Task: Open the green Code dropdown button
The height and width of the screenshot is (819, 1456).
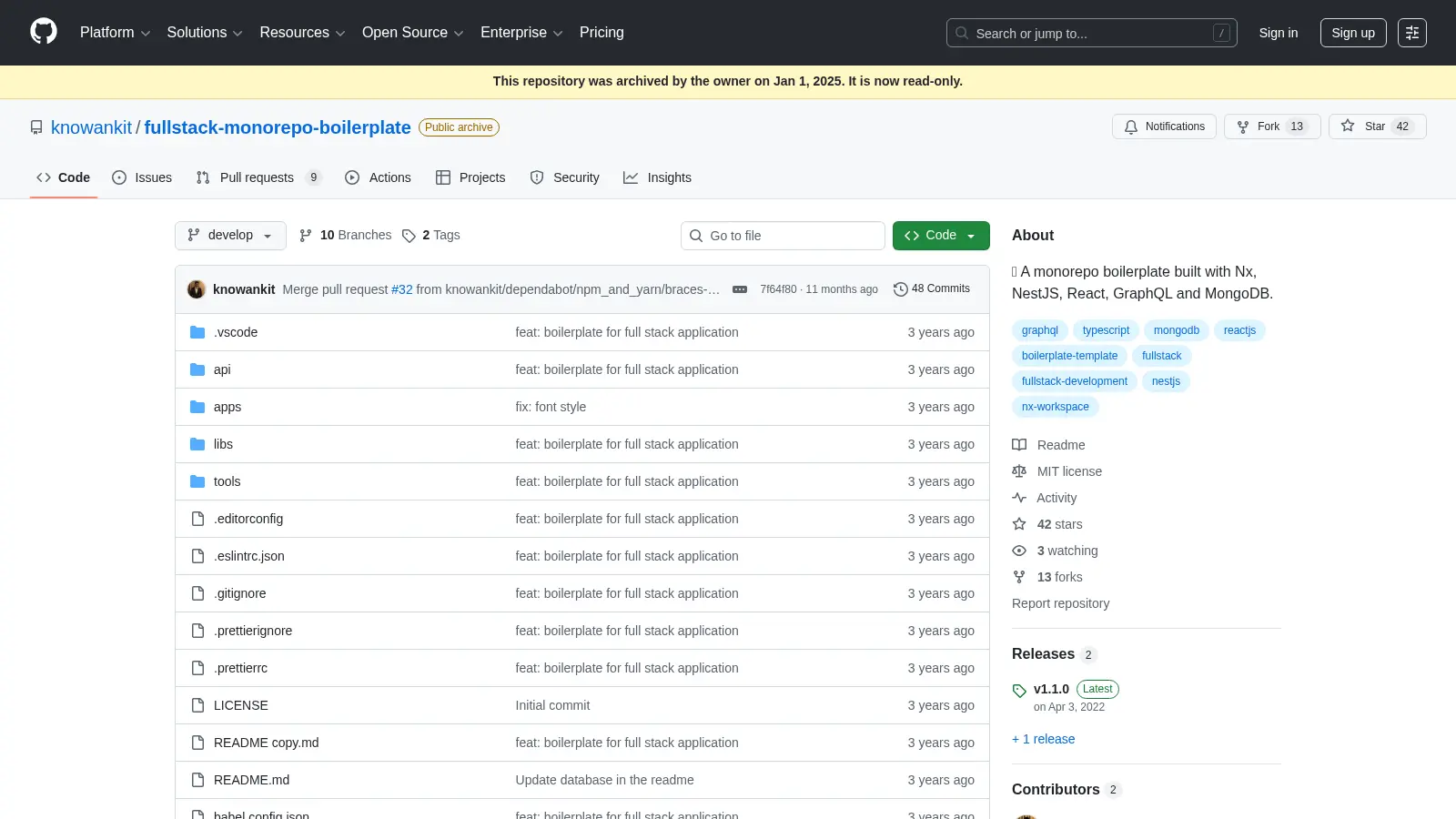Action: (x=941, y=236)
